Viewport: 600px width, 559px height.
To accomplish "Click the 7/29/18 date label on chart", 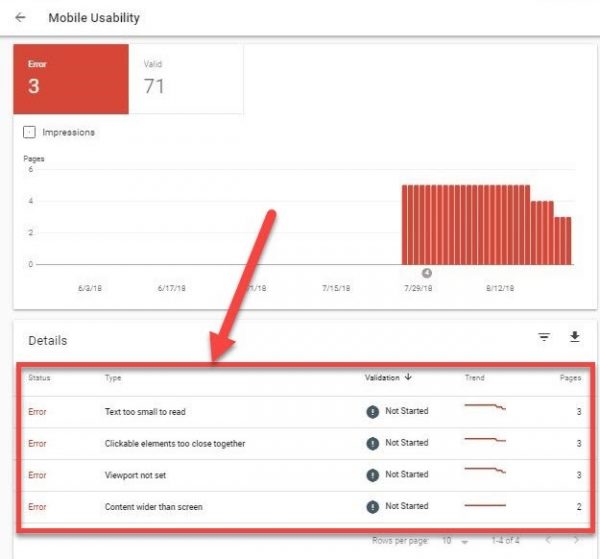I will (418, 288).
